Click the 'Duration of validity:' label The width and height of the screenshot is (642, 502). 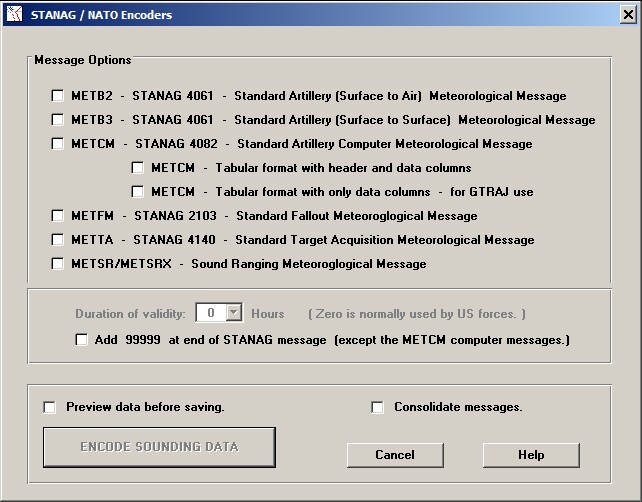tap(130, 314)
